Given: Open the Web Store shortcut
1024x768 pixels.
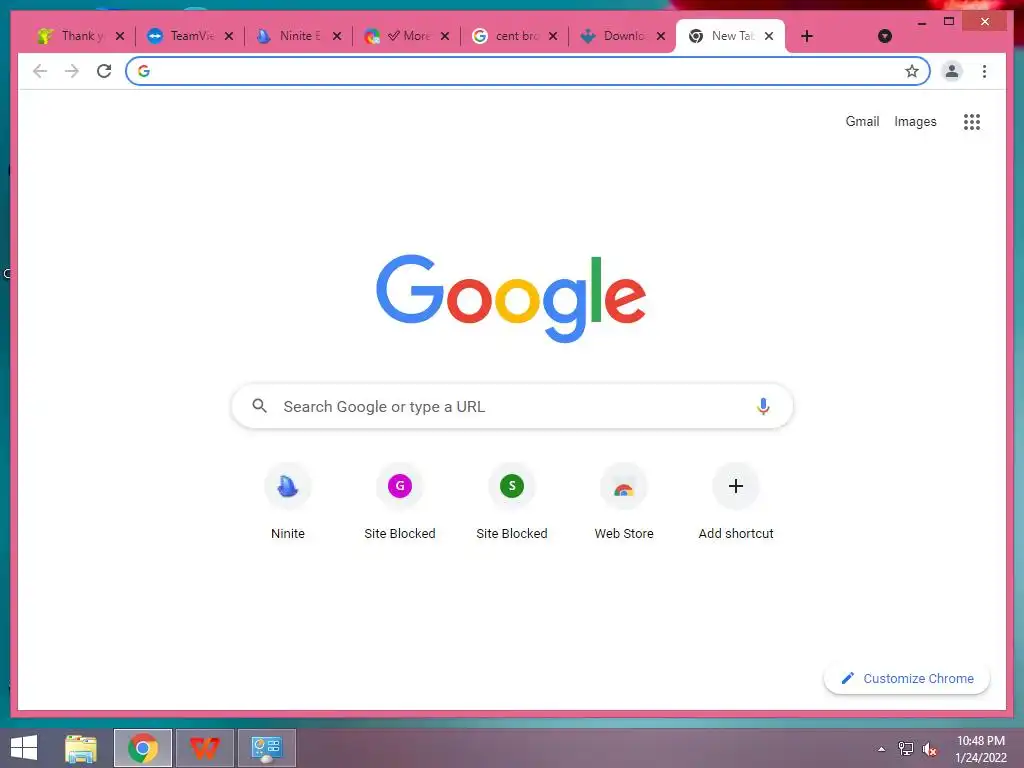Looking at the screenshot, I should pyautogui.click(x=624, y=502).
